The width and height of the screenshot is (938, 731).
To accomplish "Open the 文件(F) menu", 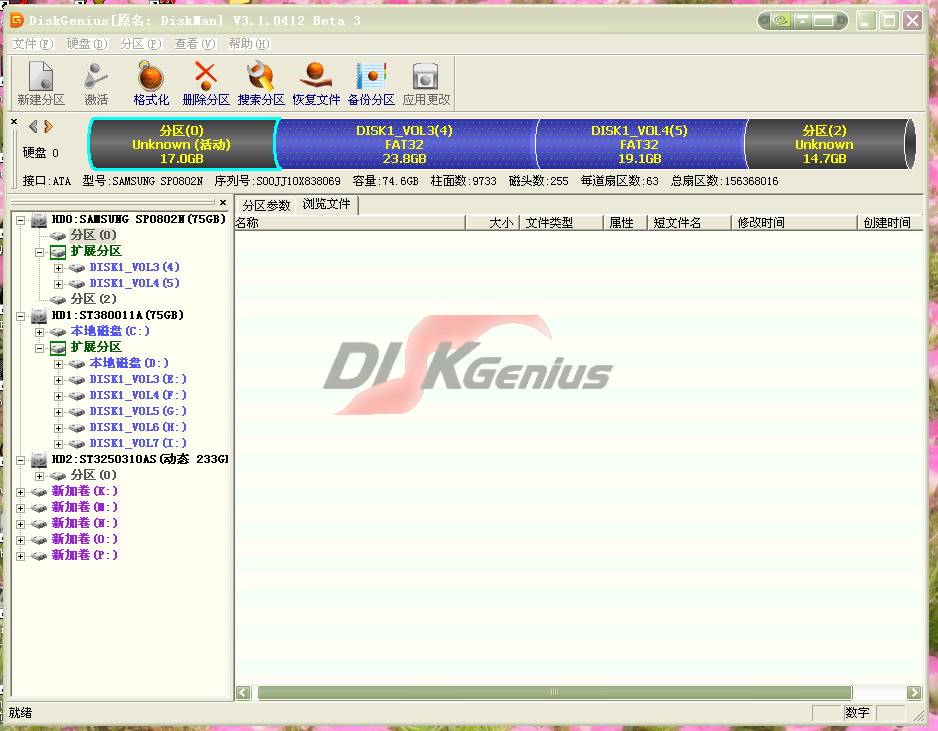I will (x=33, y=44).
